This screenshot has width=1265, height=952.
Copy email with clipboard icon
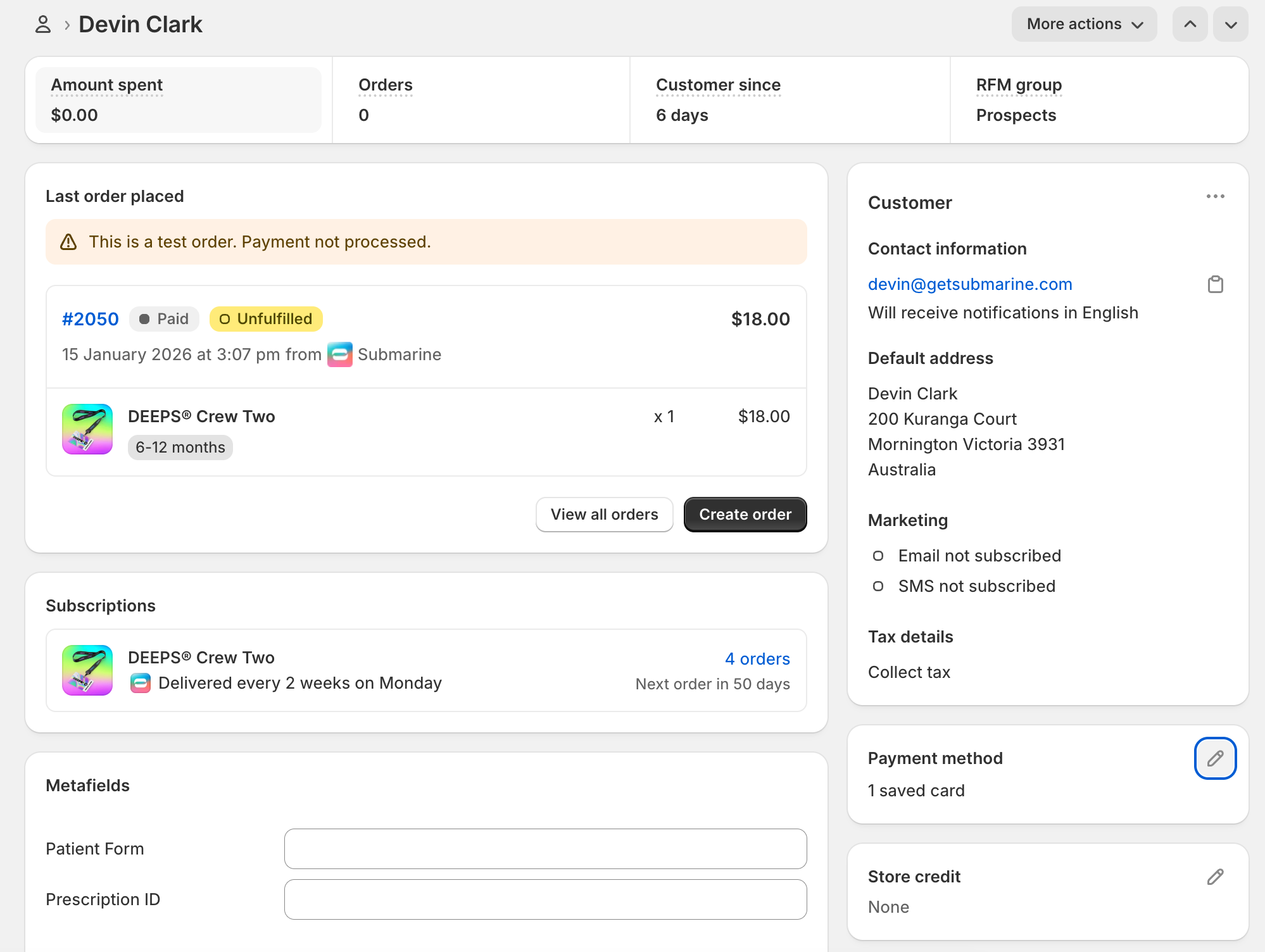[1215, 284]
